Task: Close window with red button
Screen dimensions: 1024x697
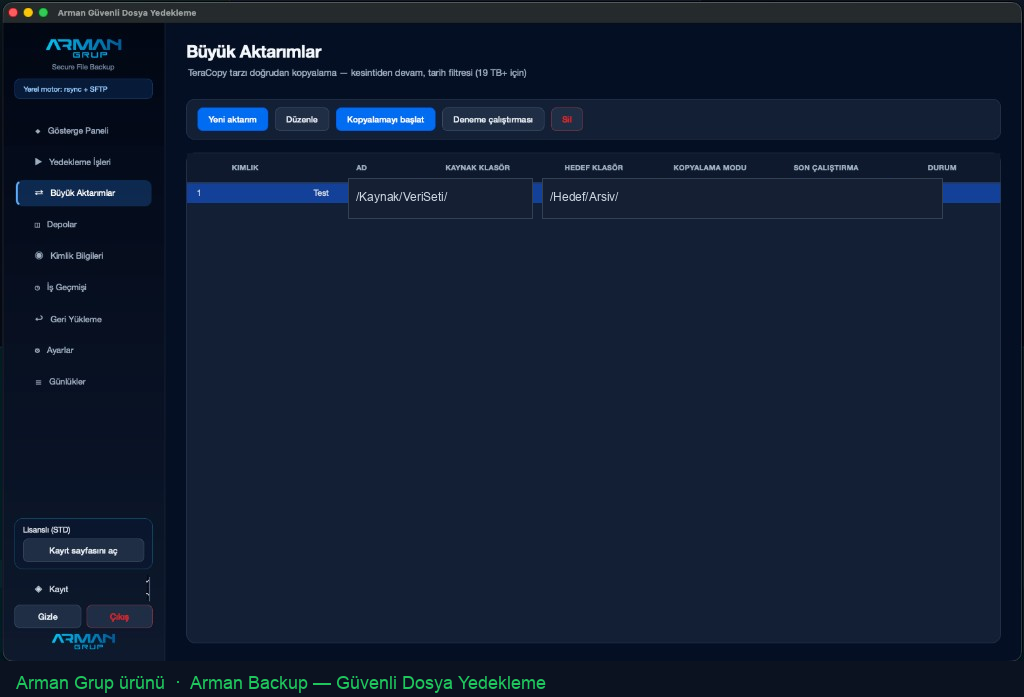Action: (13, 12)
